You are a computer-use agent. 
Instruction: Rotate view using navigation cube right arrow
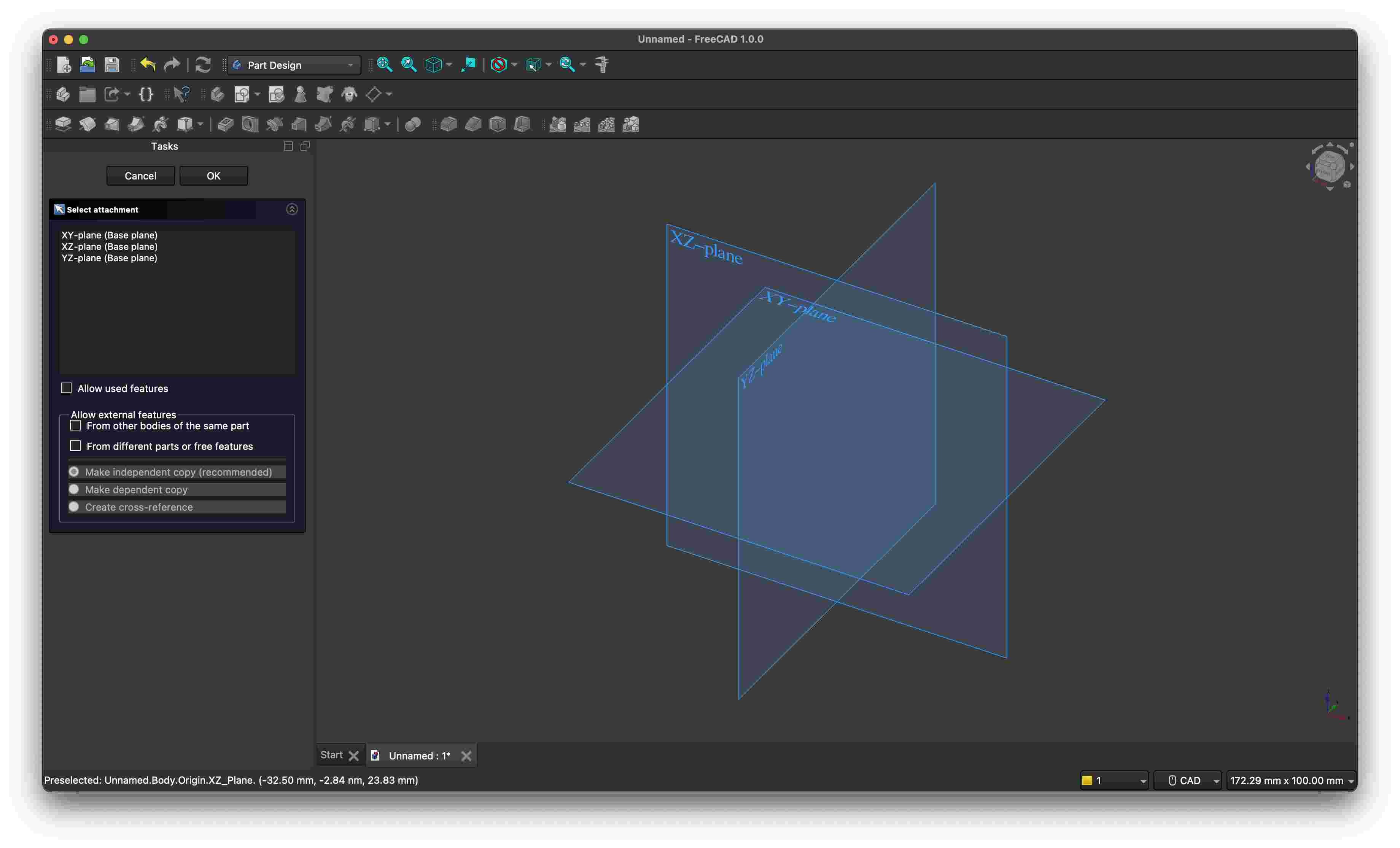pos(1352,167)
